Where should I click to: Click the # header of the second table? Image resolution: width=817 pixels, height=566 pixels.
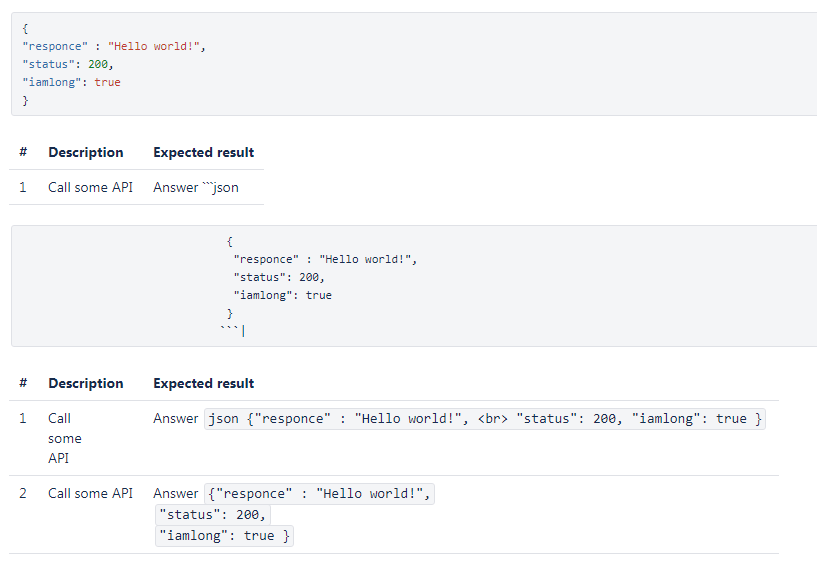point(23,383)
